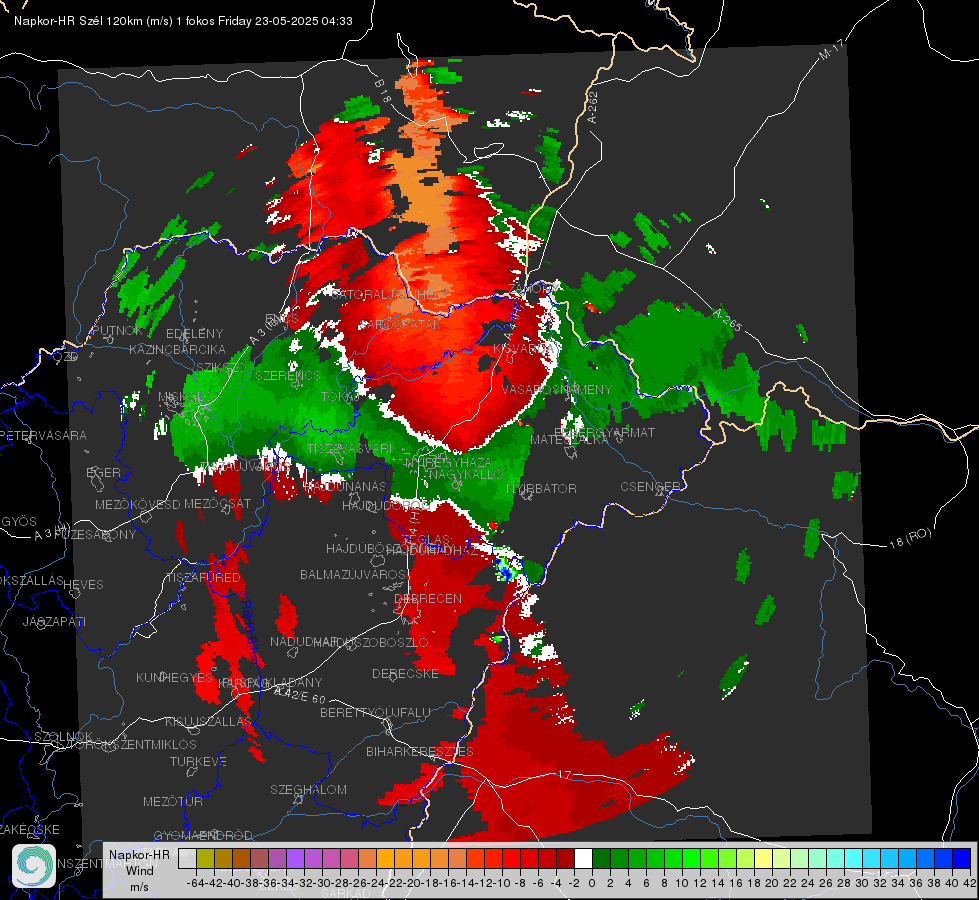979x900 pixels.
Task: Click the TURKEVE town label
Action: [x=198, y=761]
